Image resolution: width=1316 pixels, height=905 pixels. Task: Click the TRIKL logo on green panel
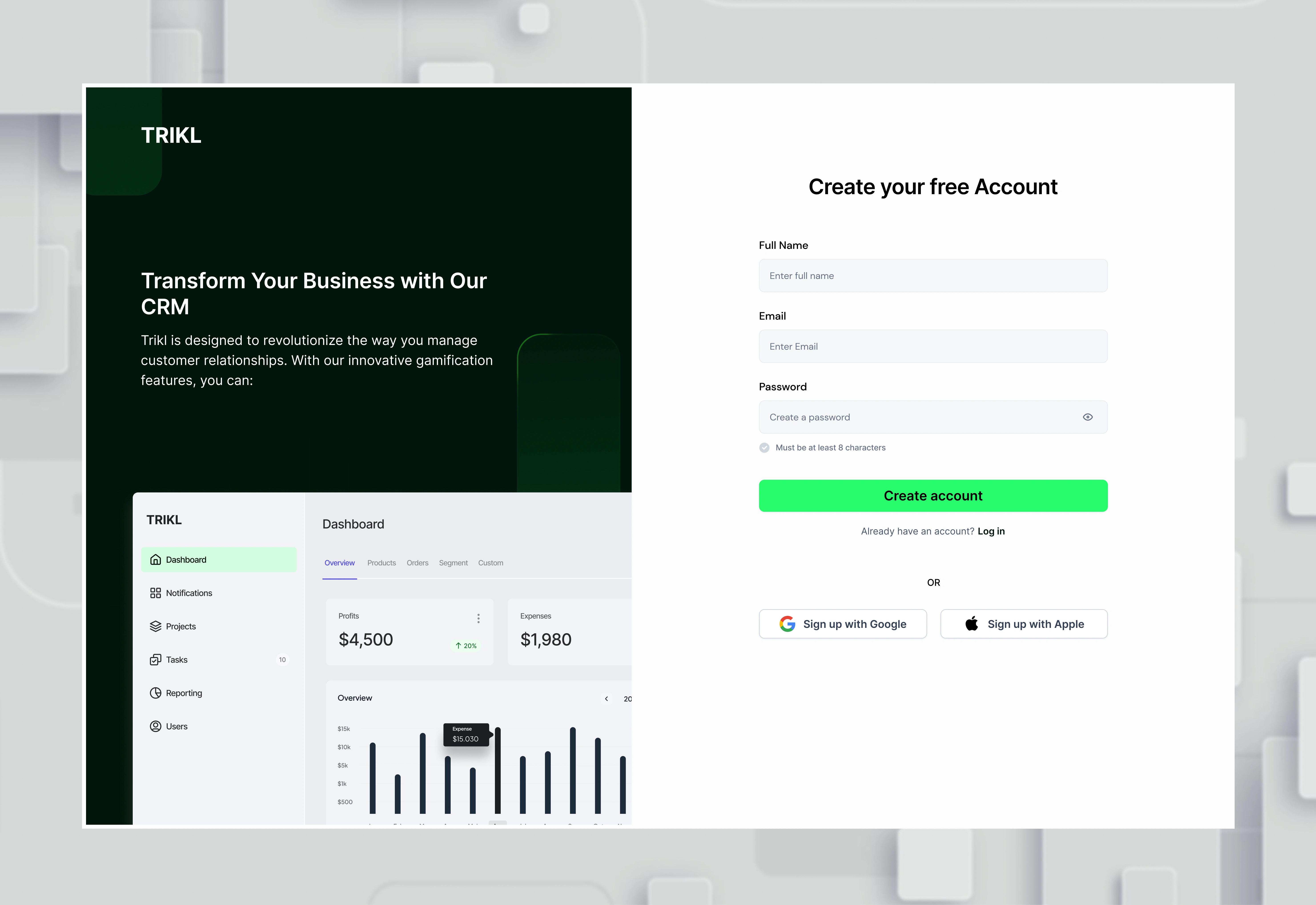[x=171, y=135]
